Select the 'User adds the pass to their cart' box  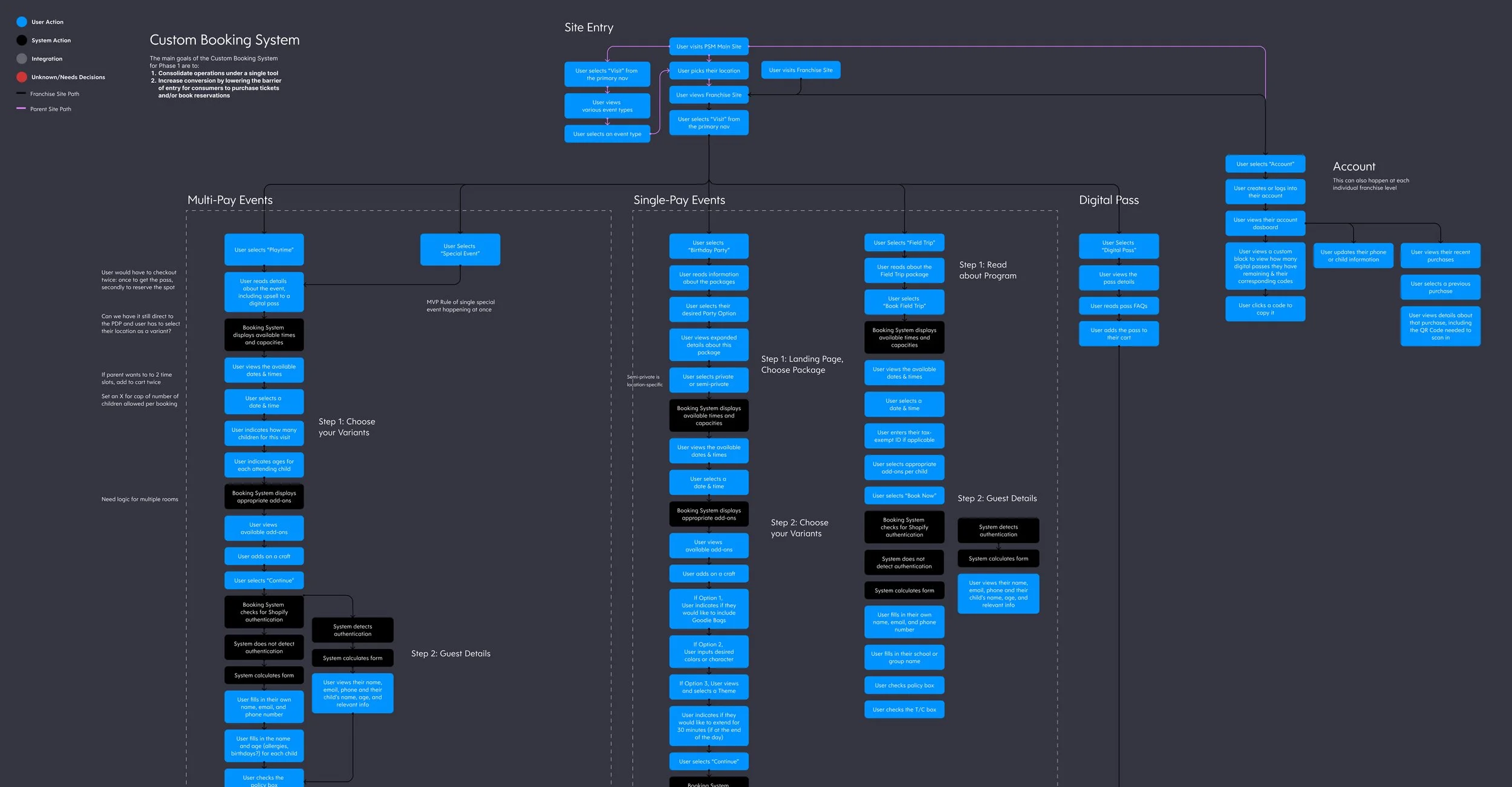[1118, 334]
